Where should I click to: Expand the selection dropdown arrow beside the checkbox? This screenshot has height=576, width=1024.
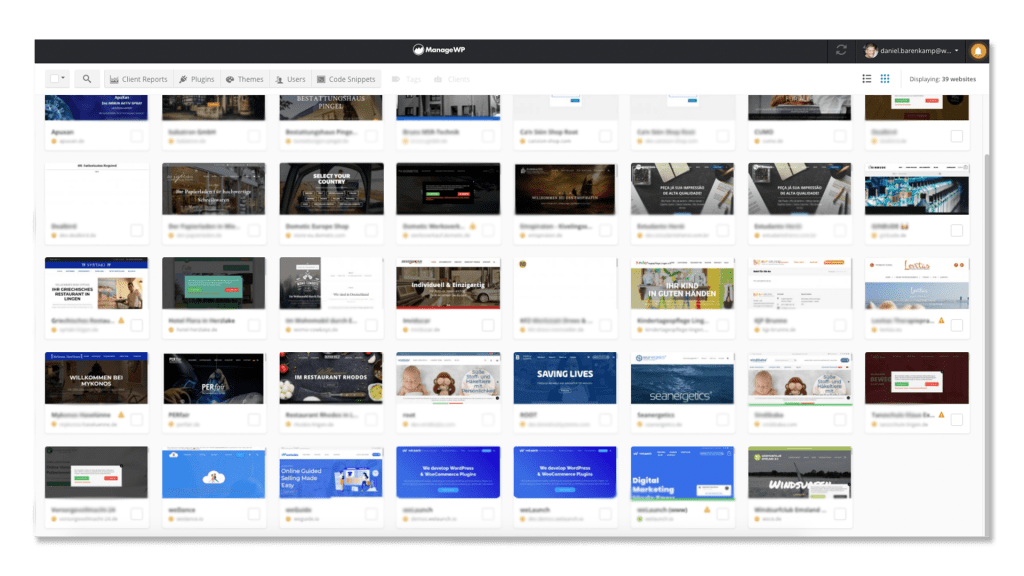[x=66, y=76]
